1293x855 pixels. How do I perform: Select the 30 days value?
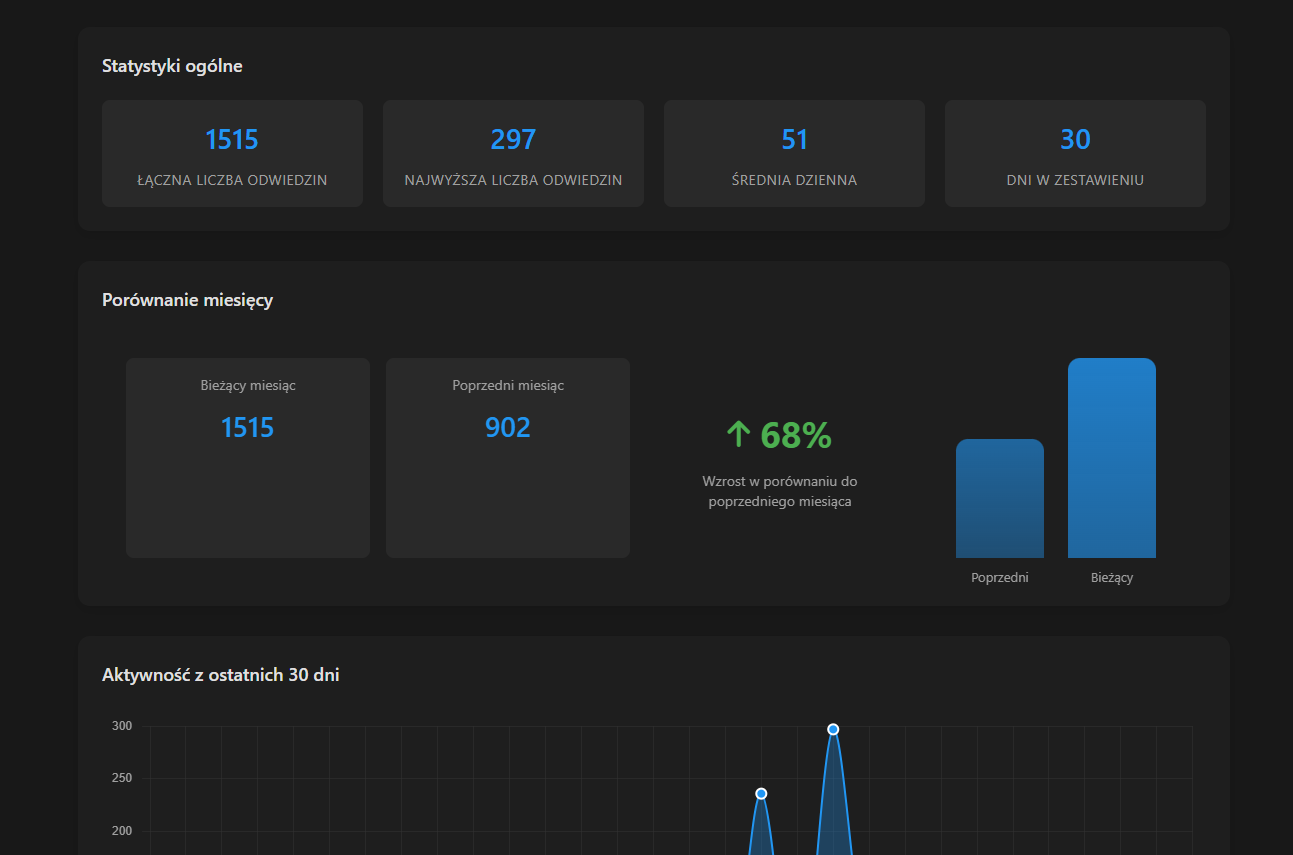pos(1075,139)
